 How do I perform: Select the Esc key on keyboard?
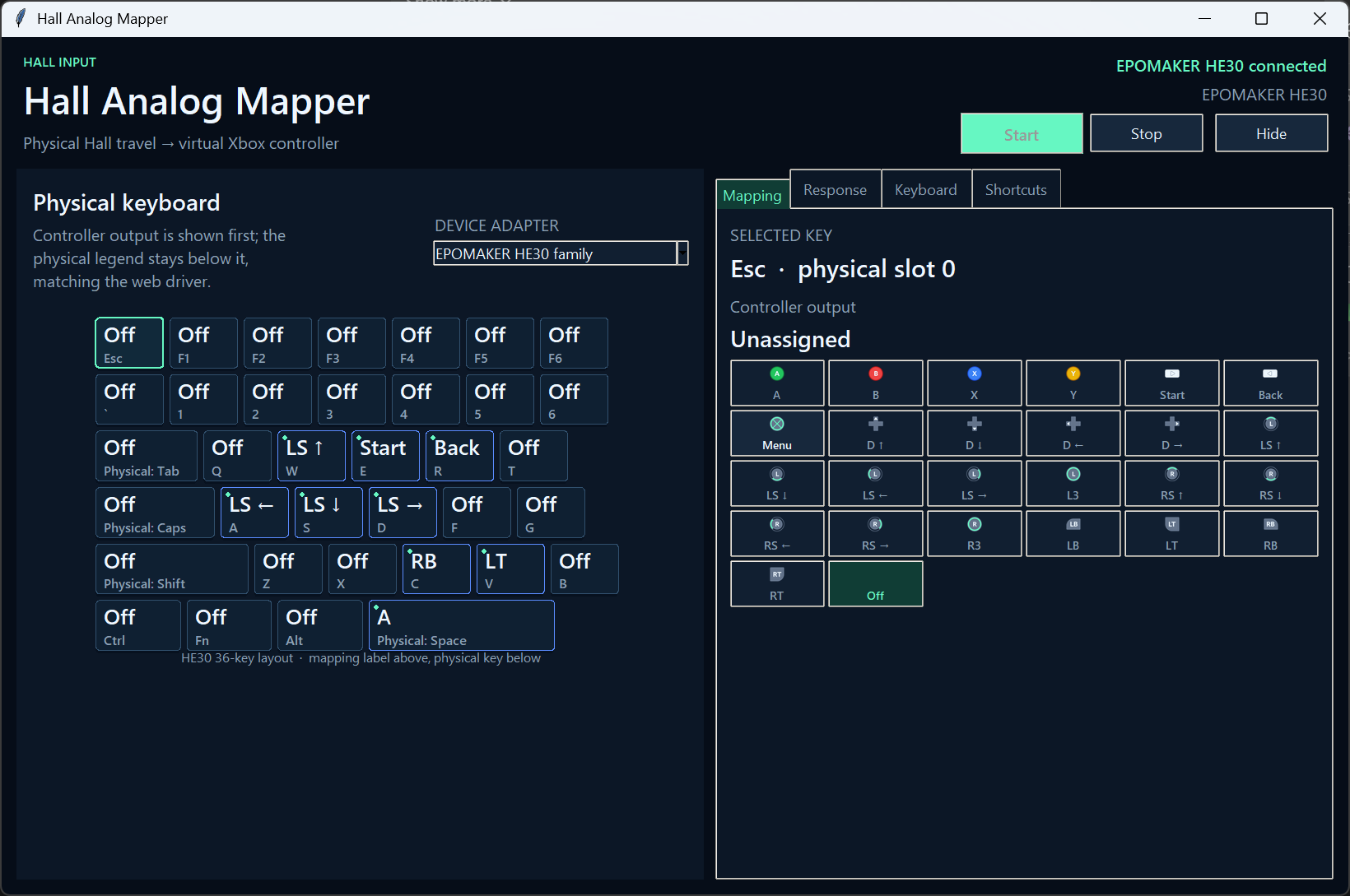(129, 342)
